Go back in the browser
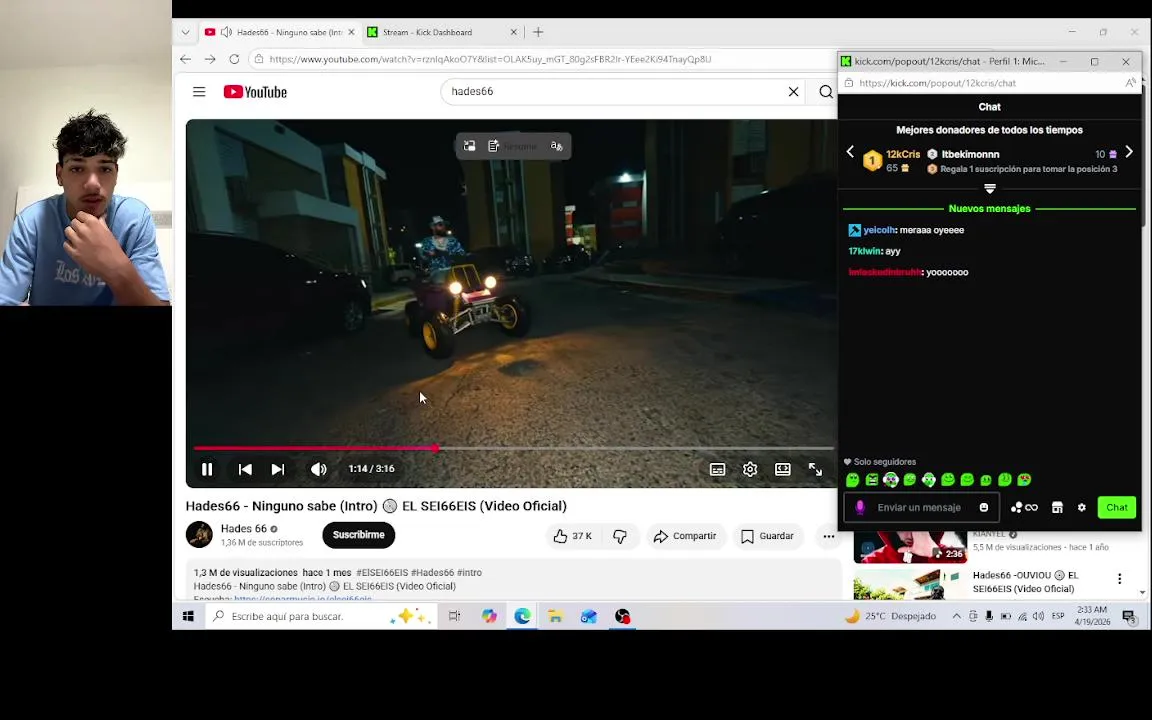 pyautogui.click(x=185, y=60)
